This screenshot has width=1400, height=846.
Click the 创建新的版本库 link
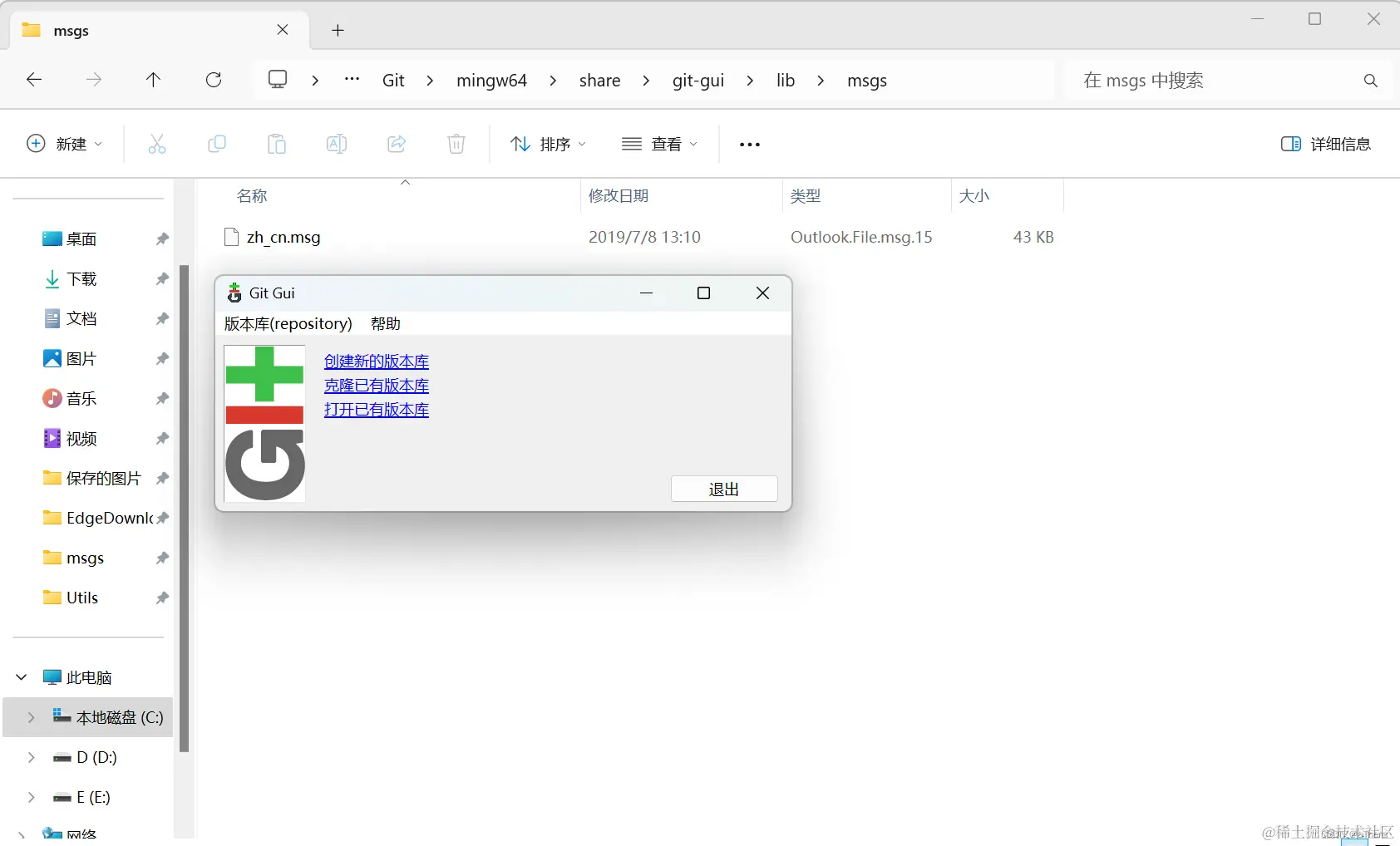tap(377, 362)
